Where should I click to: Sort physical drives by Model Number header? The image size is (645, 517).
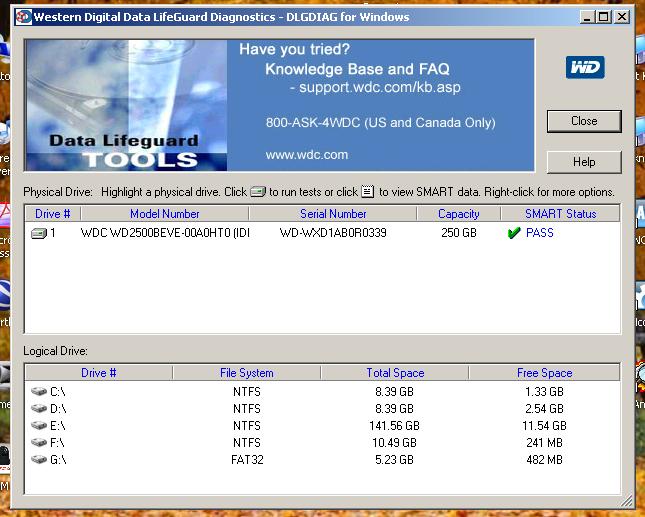pyautogui.click(x=165, y=214)
